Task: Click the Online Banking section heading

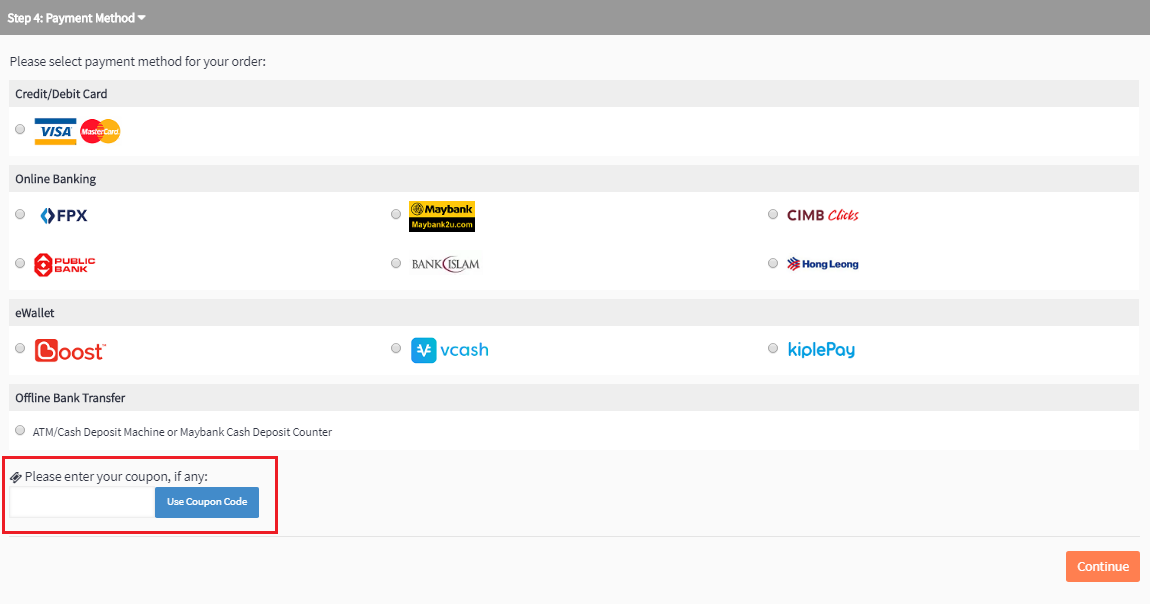Action: (56, 179)
